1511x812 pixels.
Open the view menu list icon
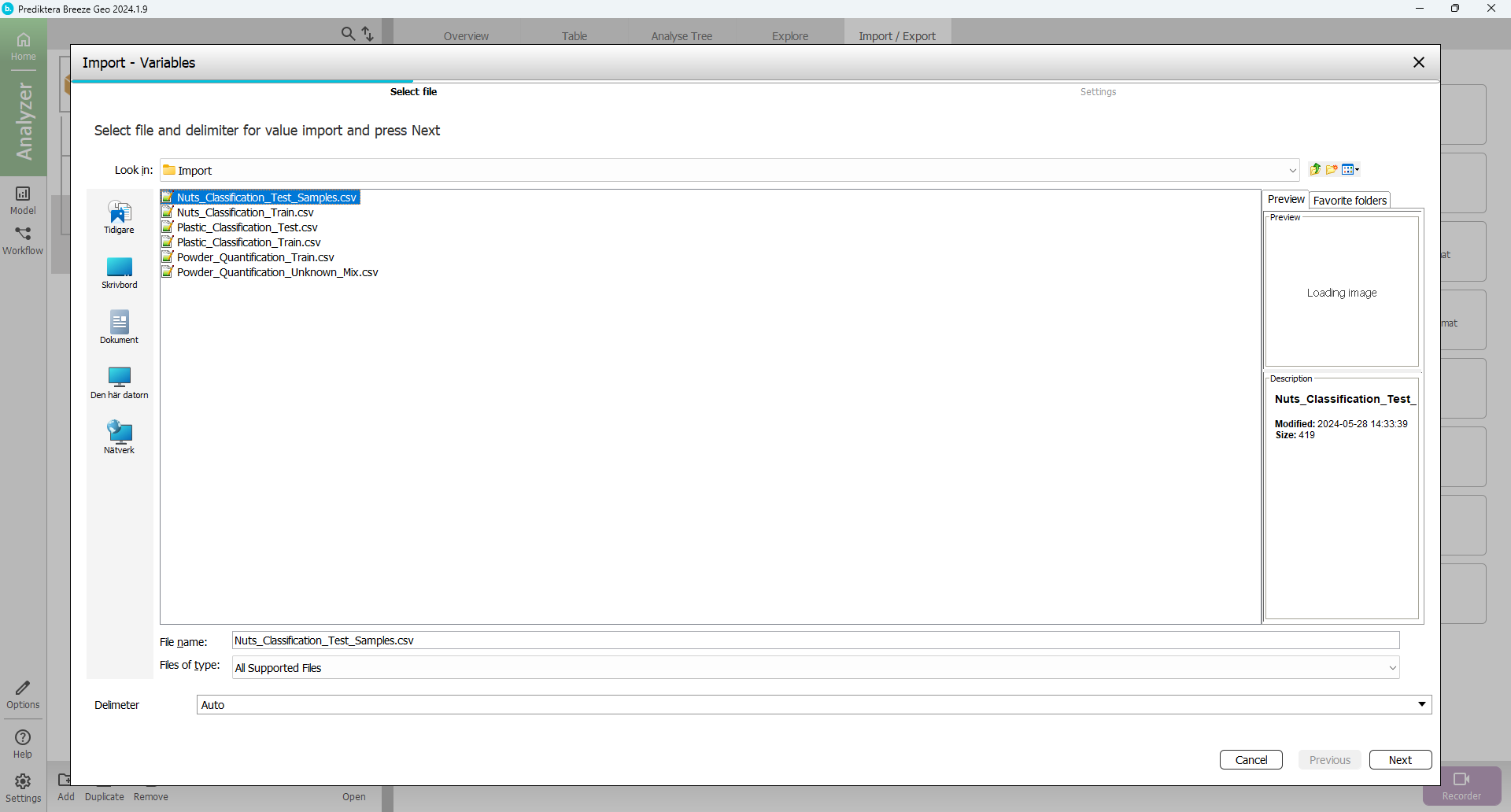(1350, 169)
